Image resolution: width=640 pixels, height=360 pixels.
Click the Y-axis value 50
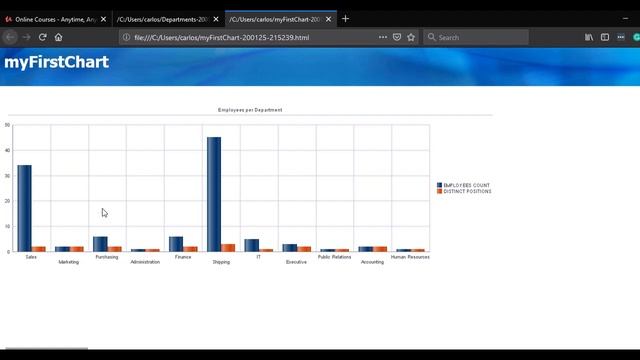7,125
